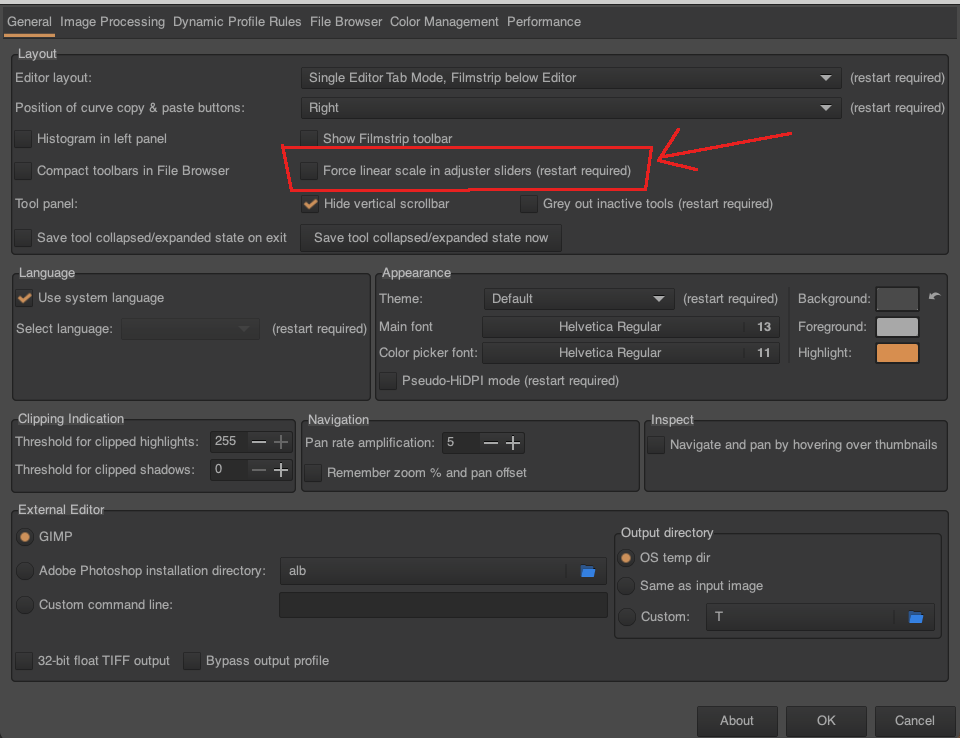The height and width of the screenshot is (738, 960).
Task: Click the OK button
Action: click(825, 720)
